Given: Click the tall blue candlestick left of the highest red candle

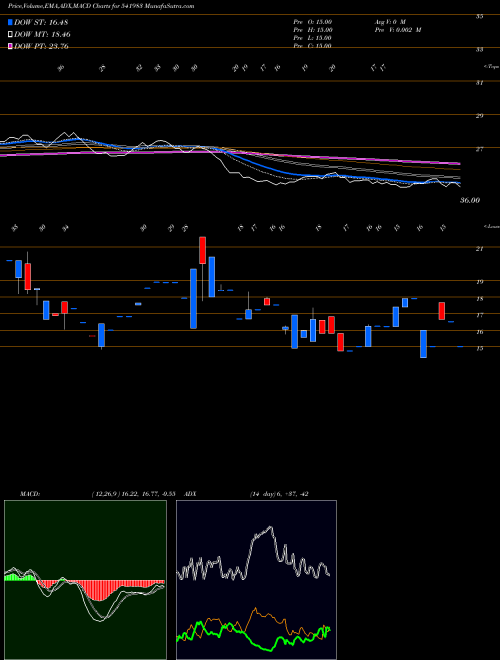Looking at the screenshot, I should click(193, 299).
